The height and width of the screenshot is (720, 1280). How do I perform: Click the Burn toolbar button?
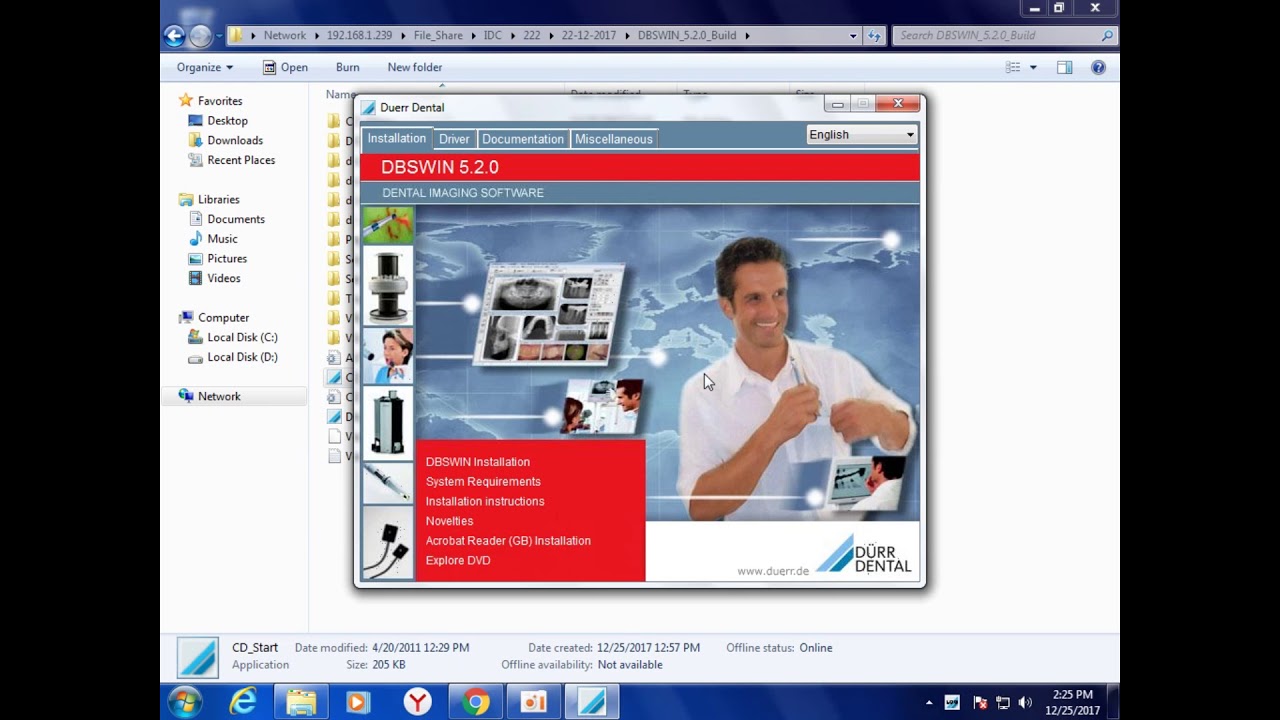coord(348,67)
